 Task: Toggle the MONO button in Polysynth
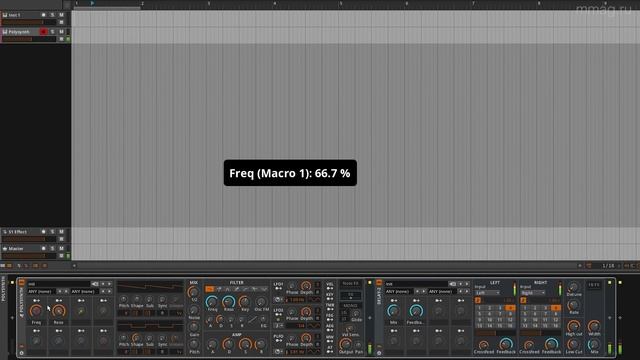(x=351, y=305)
